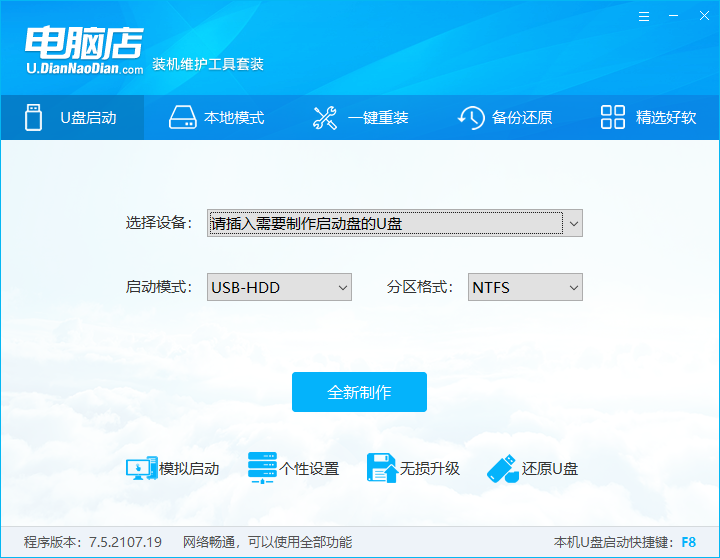Click the 选择设备 label
This screenshot has width=720, height=558.
tap(159, 223)
